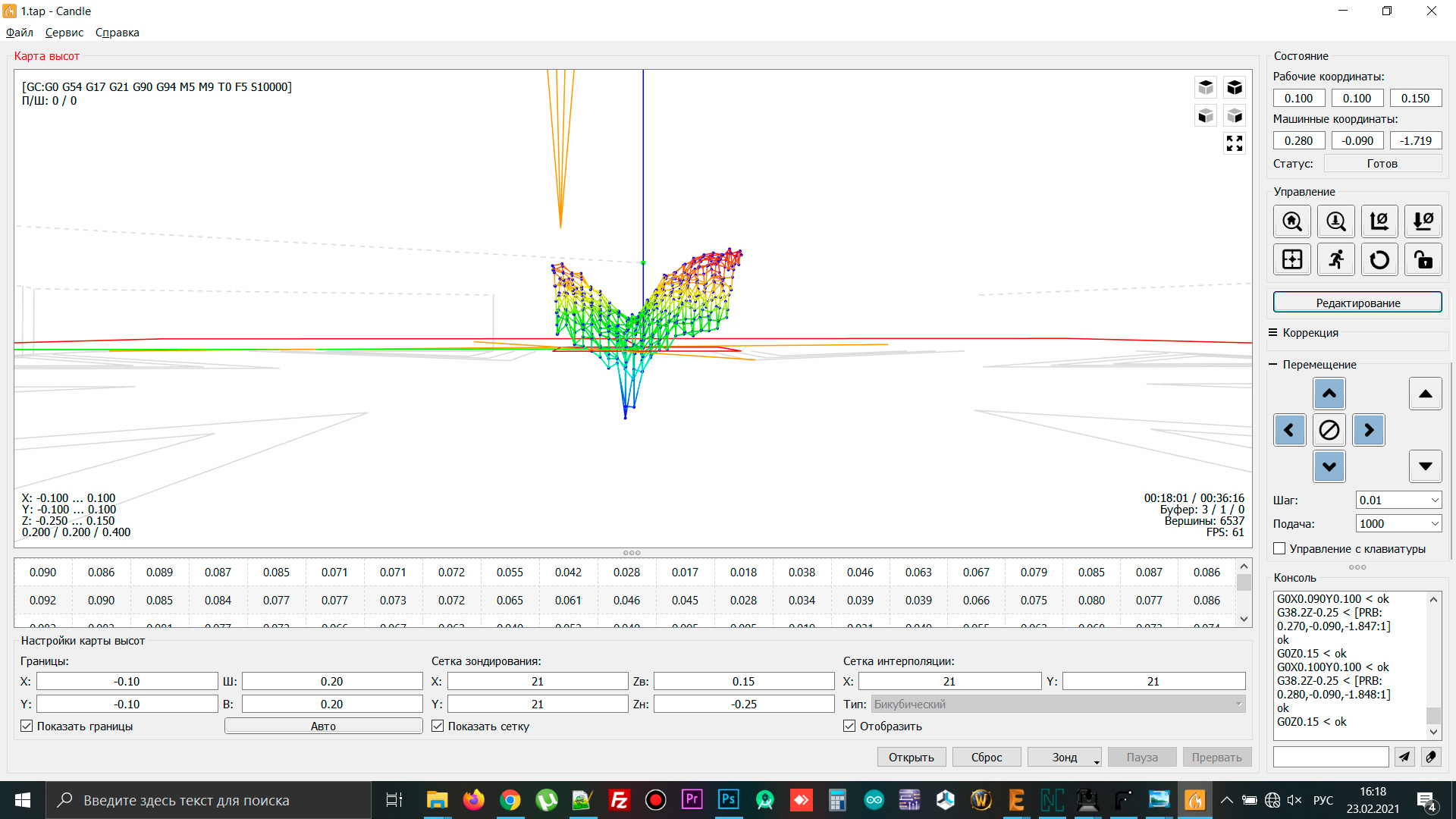Open the Файл menu
1456x819 pixels.
20,33
